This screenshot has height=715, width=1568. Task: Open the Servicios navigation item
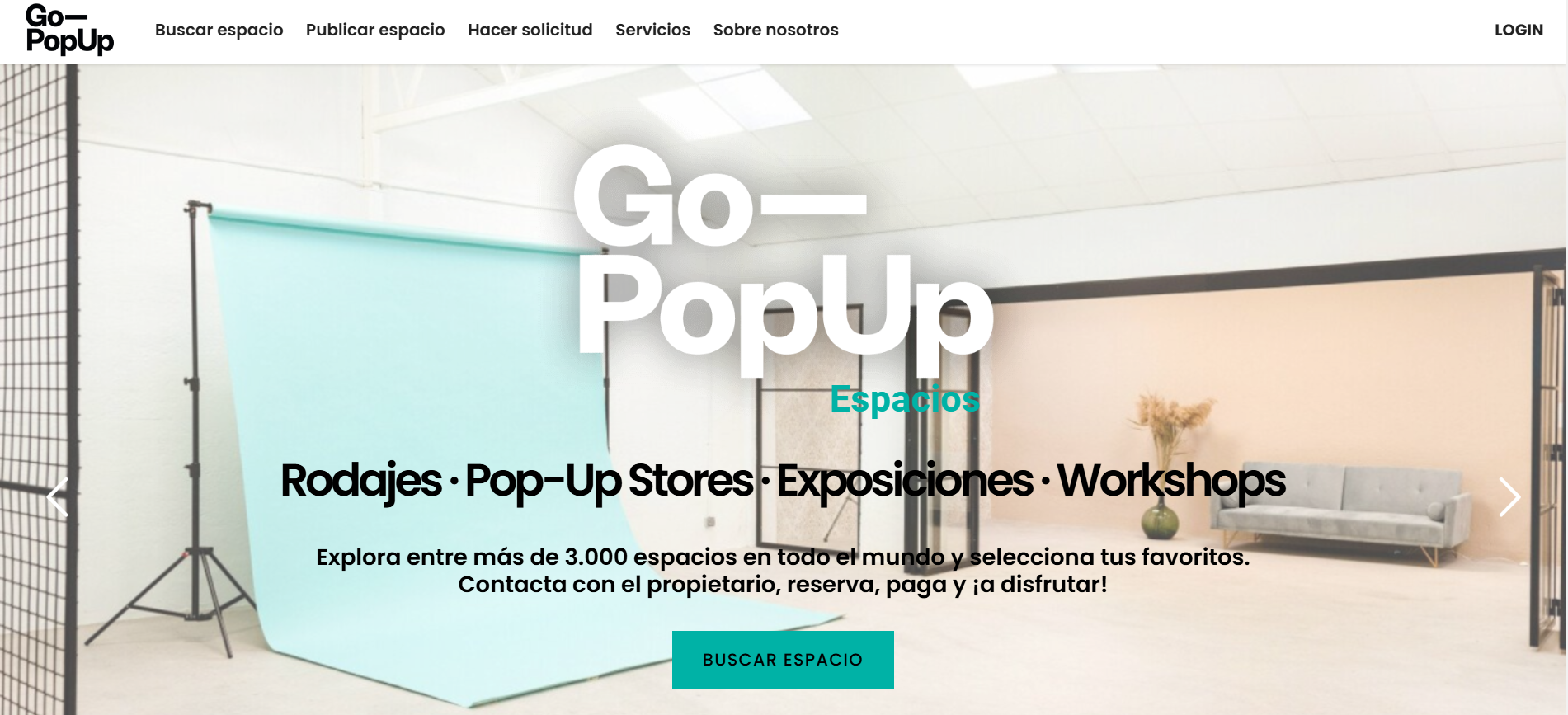tap(652, 30)
